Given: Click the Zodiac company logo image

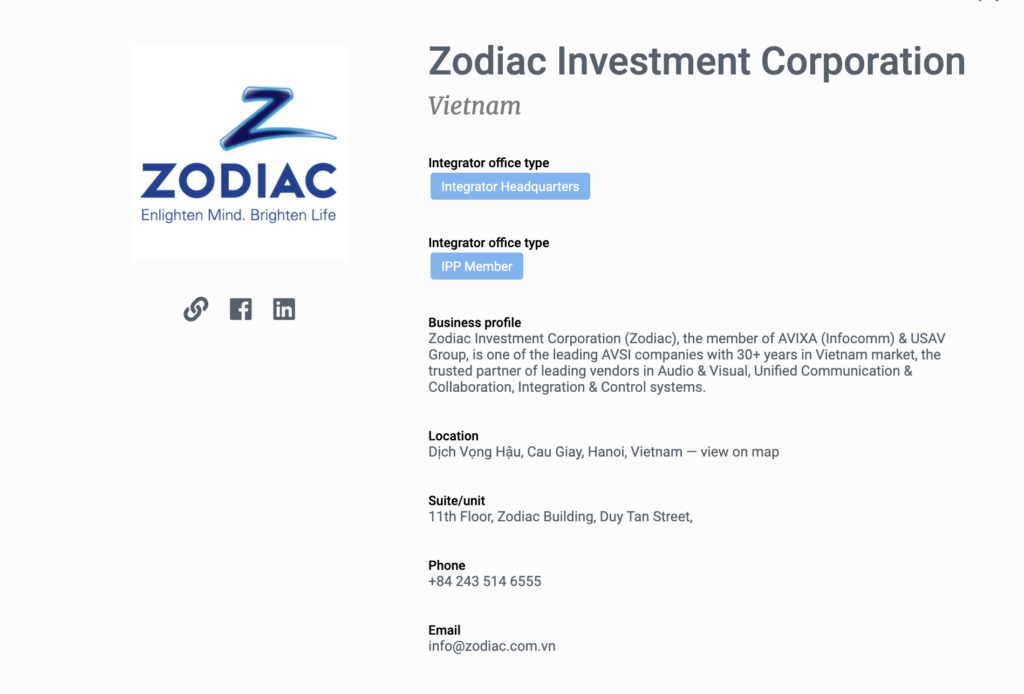Looking at the screenshot, I should tap(239, 154).
